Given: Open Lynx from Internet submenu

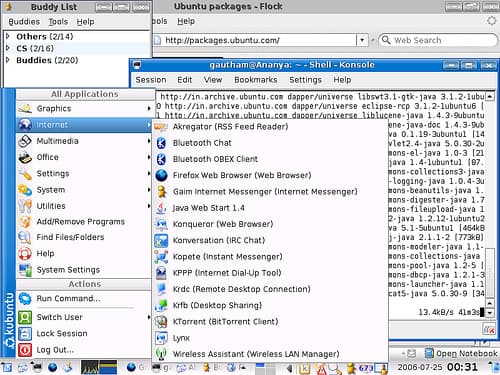Looking at the screenshot, I should 270,338.
